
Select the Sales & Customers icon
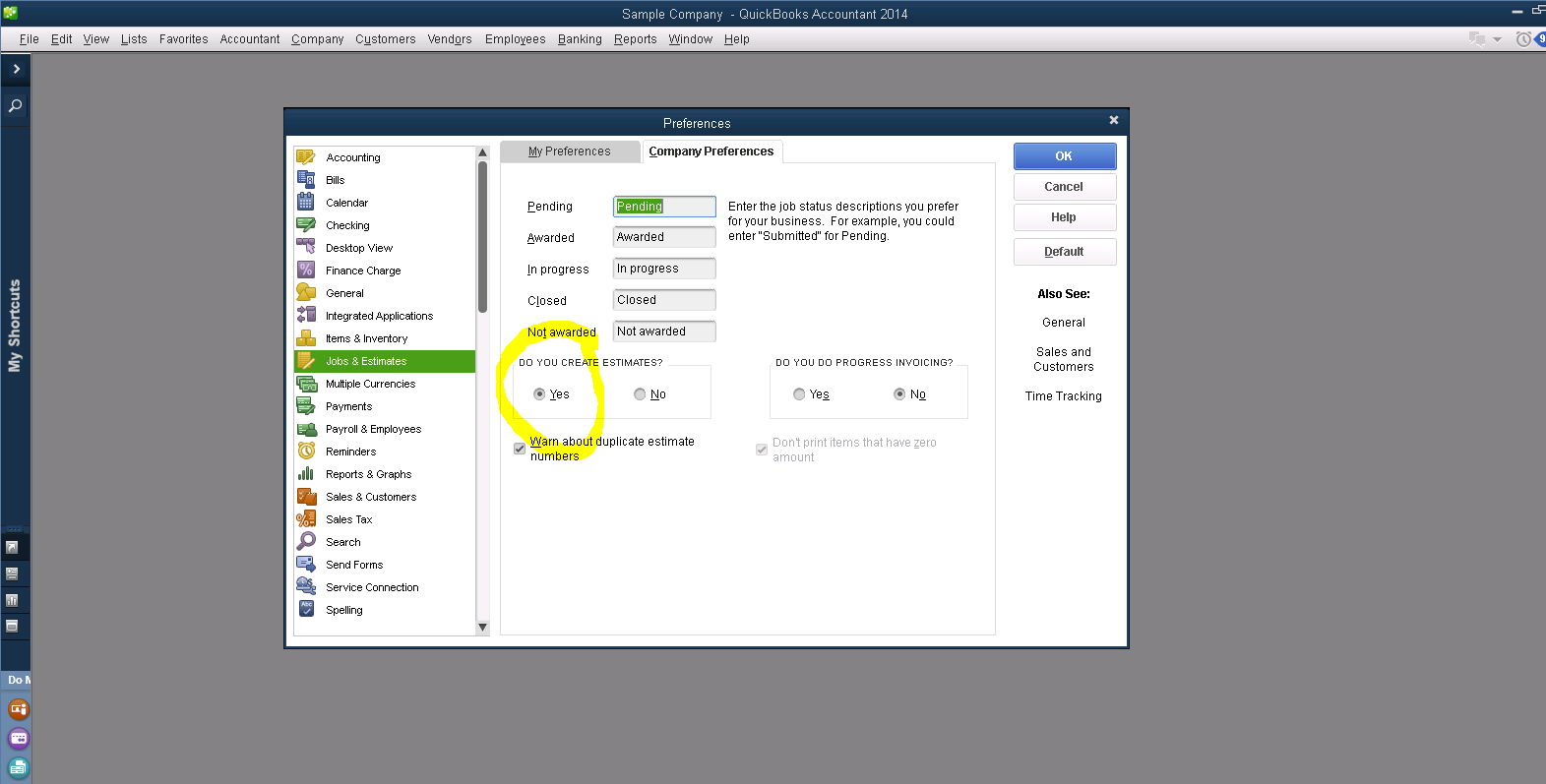tap(306, 497)
